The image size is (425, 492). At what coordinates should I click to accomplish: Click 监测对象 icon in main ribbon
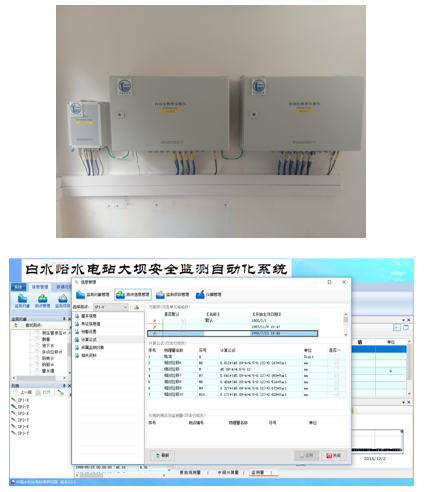coord(22,301)
